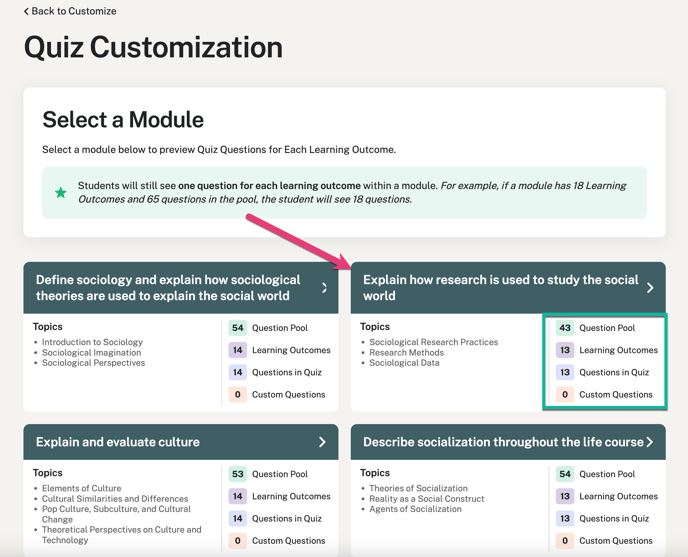Click 13 Learning Outcomes badge in research card
This screenshot has height=557, width=688.
pyautogui.click(x=565, y=350)
